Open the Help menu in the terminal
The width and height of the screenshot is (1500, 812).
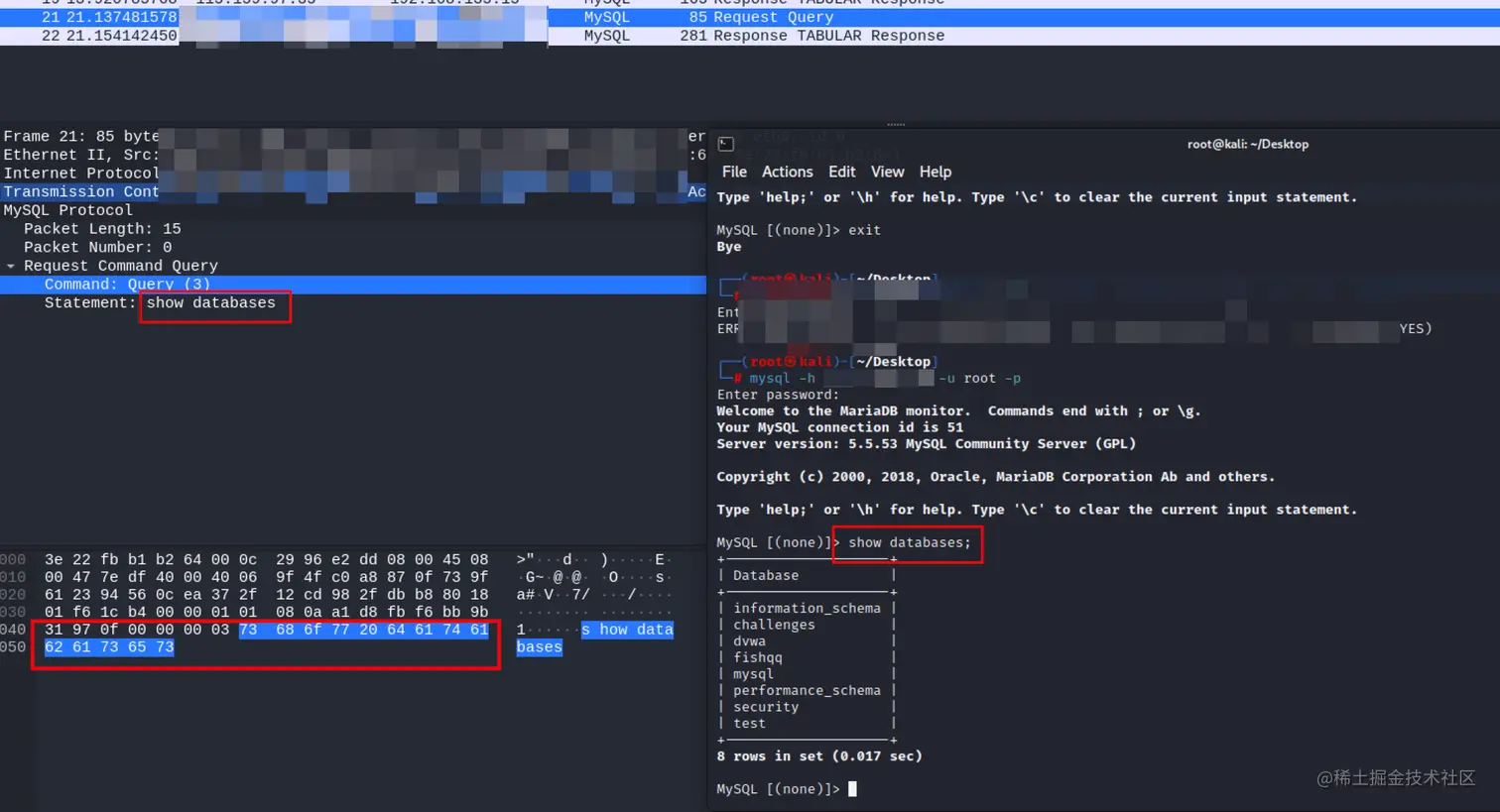pos(935,172)
